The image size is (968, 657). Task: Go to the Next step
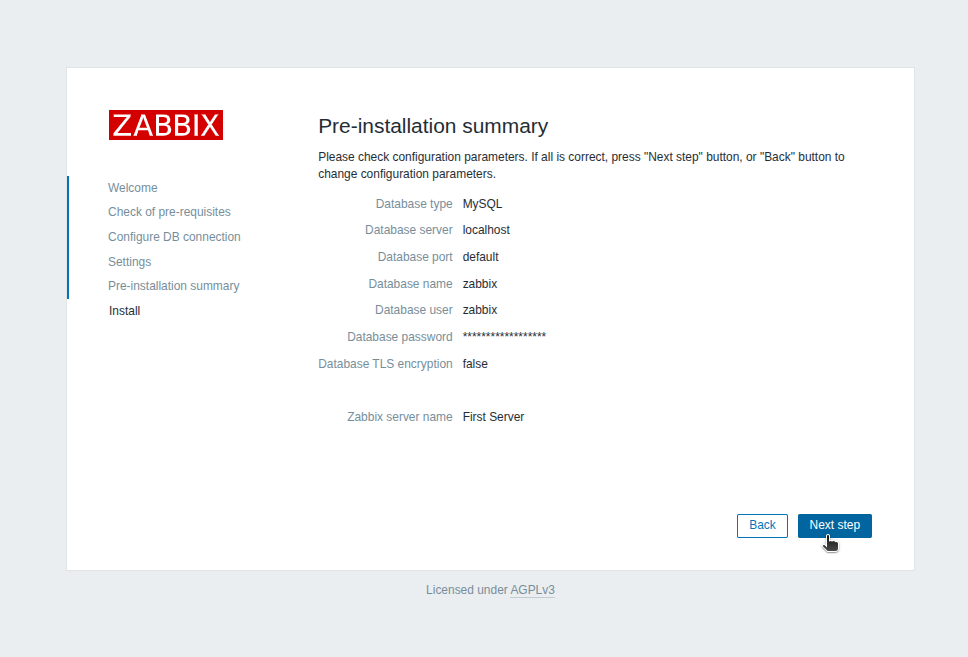pos(835,525)
